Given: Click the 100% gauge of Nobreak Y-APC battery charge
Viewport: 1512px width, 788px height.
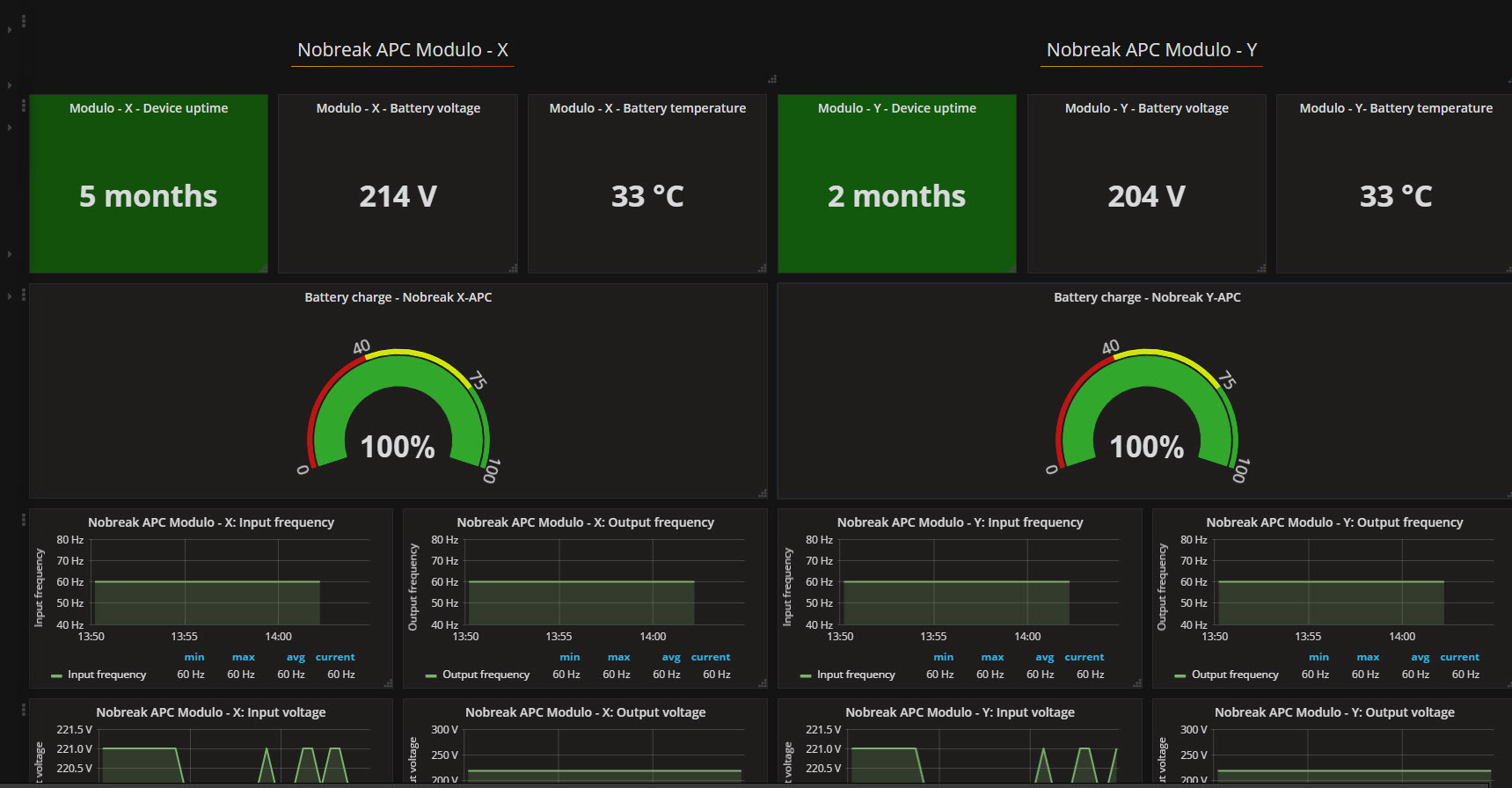Looking at the screenshot, I should (1147, 411).
